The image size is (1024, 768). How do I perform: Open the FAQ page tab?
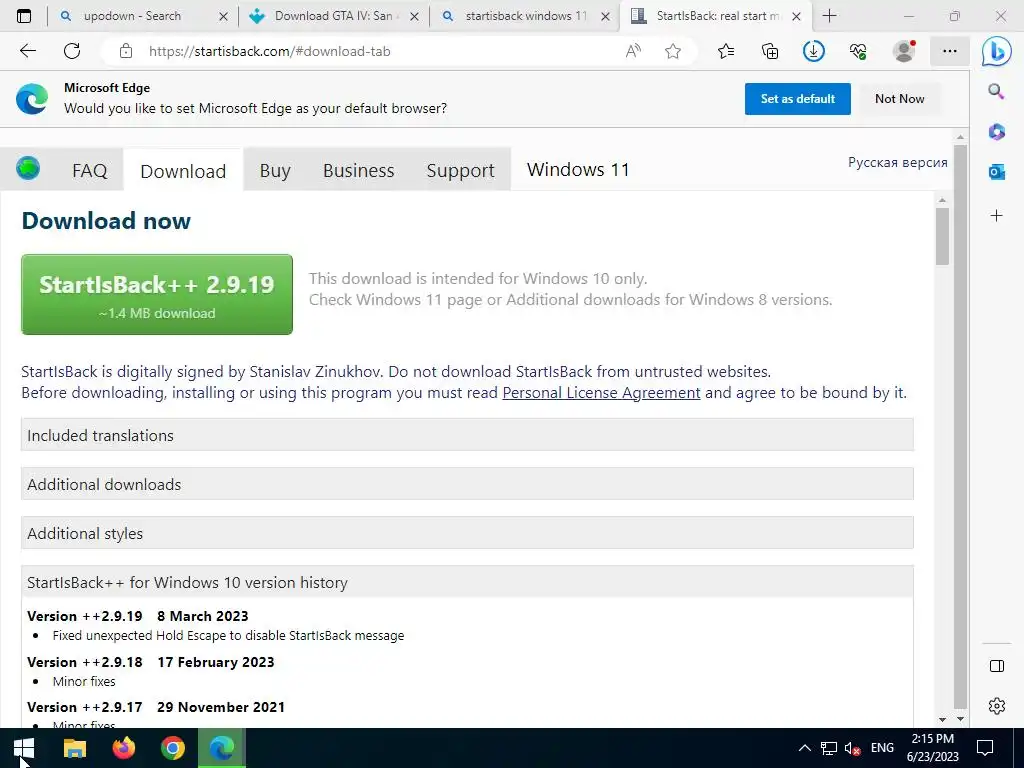point(89,170)
